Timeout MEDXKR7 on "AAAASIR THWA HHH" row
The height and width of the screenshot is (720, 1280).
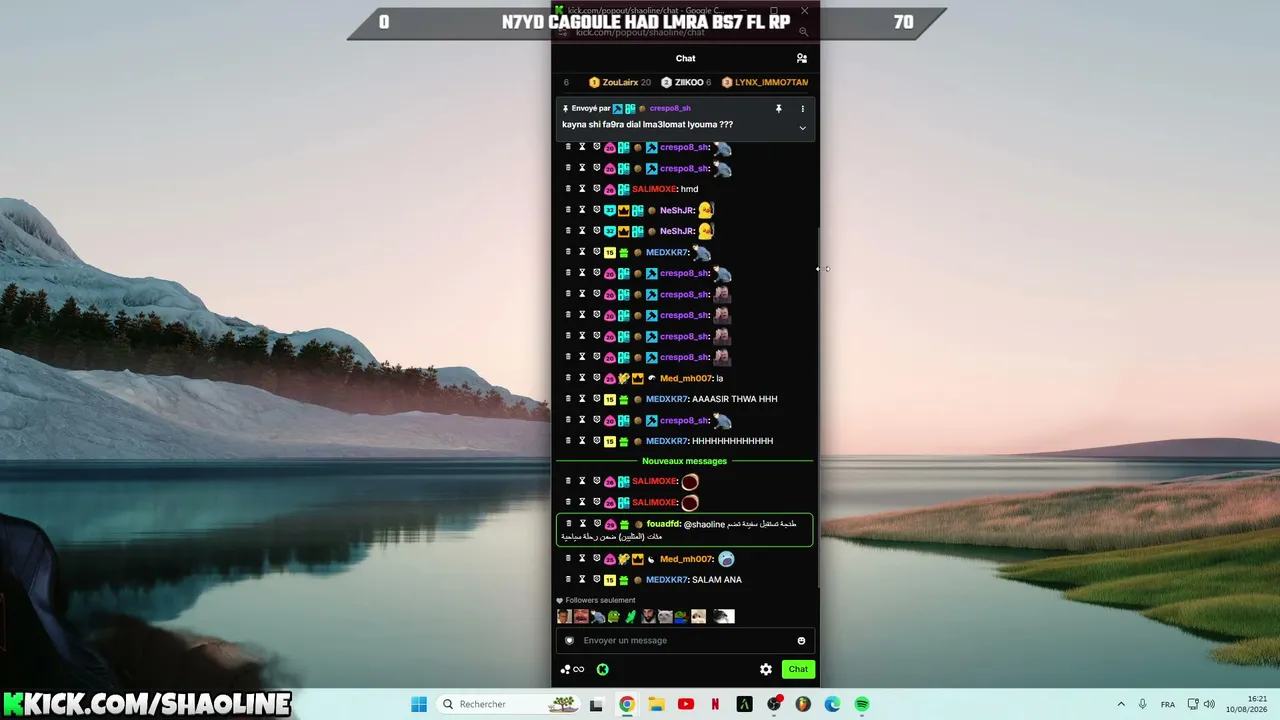(582, 399)
